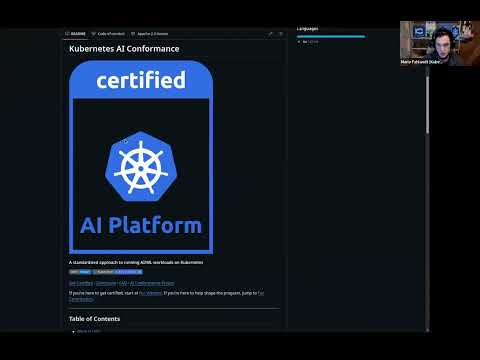480x360 pixels.
Task: Click the Languages usage bar
Action: click(331, 36)
